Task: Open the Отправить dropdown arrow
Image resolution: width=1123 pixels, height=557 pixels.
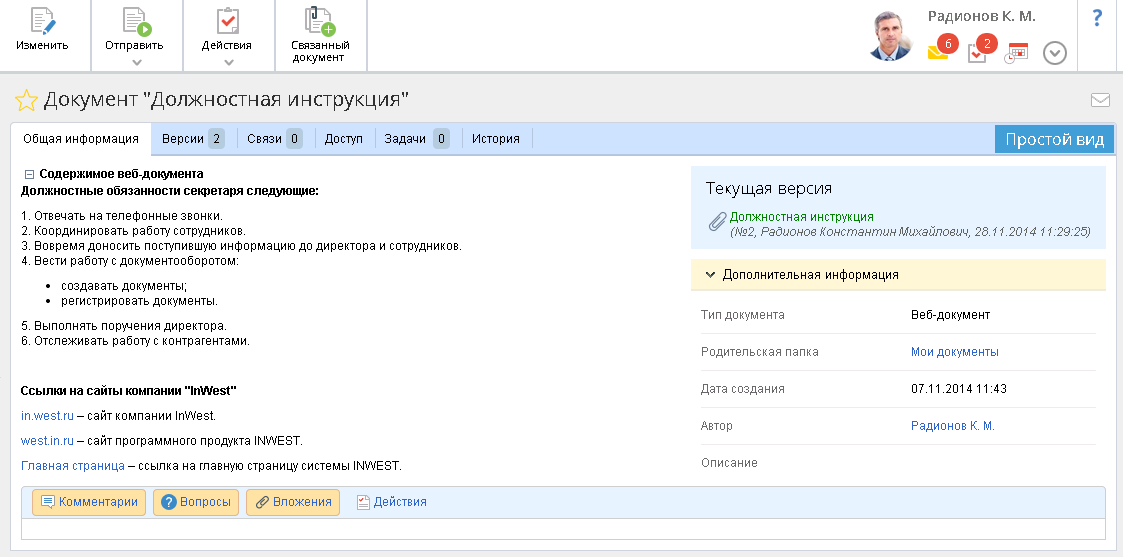Action: [136, 63]
